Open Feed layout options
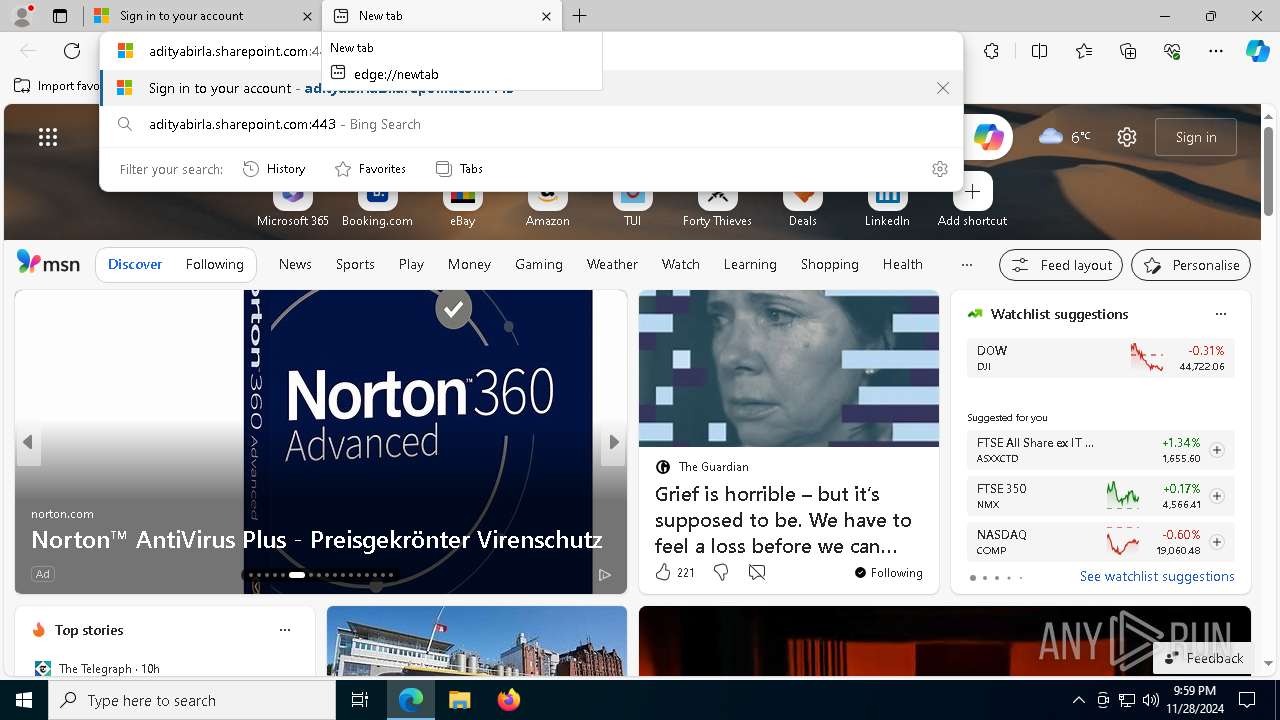 (x=1061, y=265)
